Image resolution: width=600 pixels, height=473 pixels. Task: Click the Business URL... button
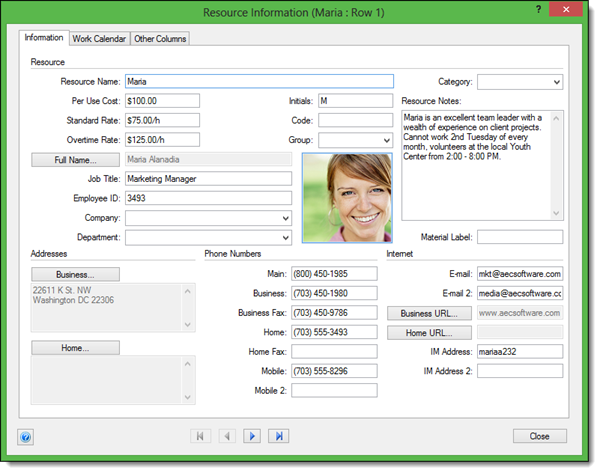(x=429, y=313)
